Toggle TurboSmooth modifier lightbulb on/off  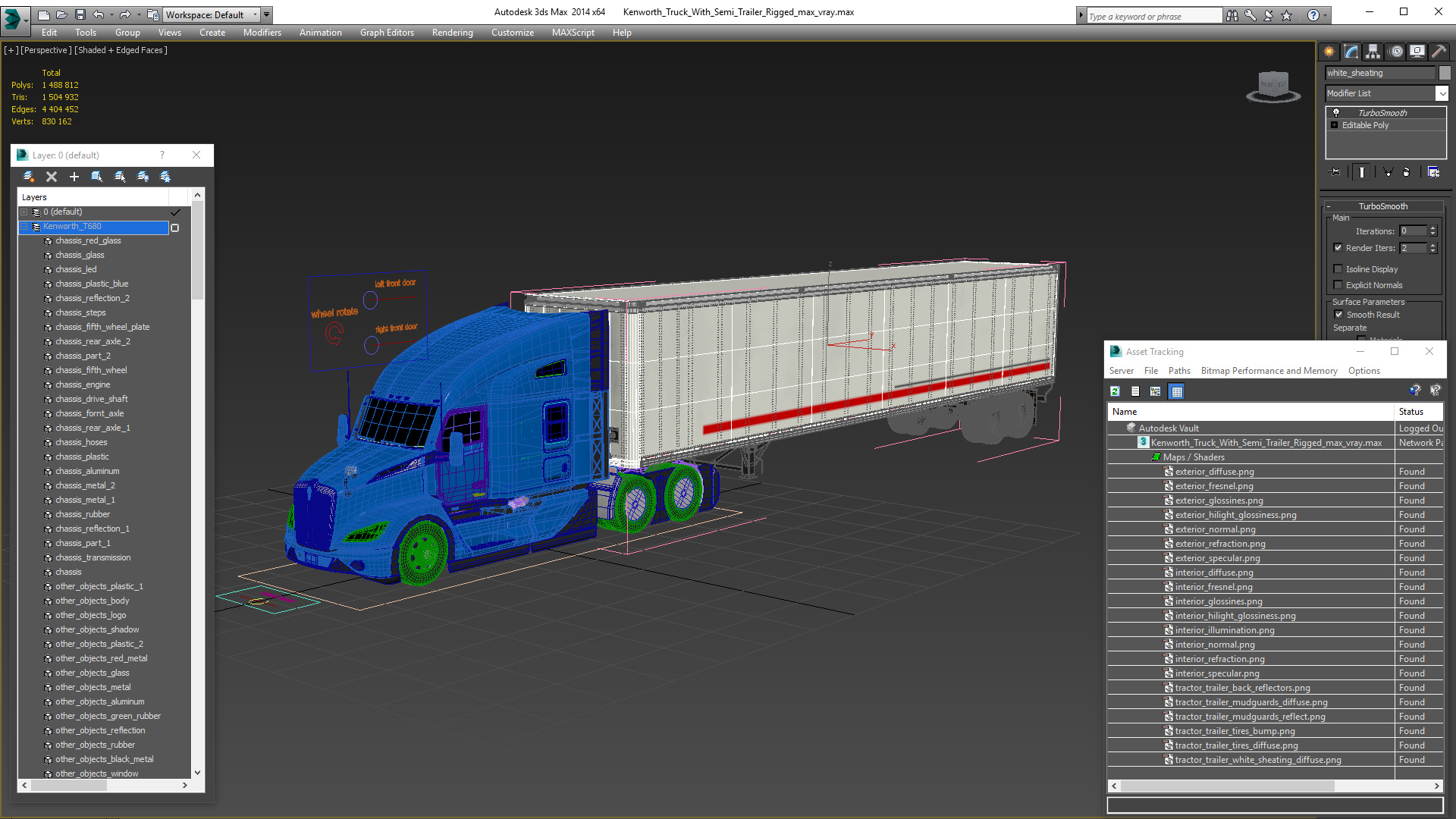(1336, 112)
